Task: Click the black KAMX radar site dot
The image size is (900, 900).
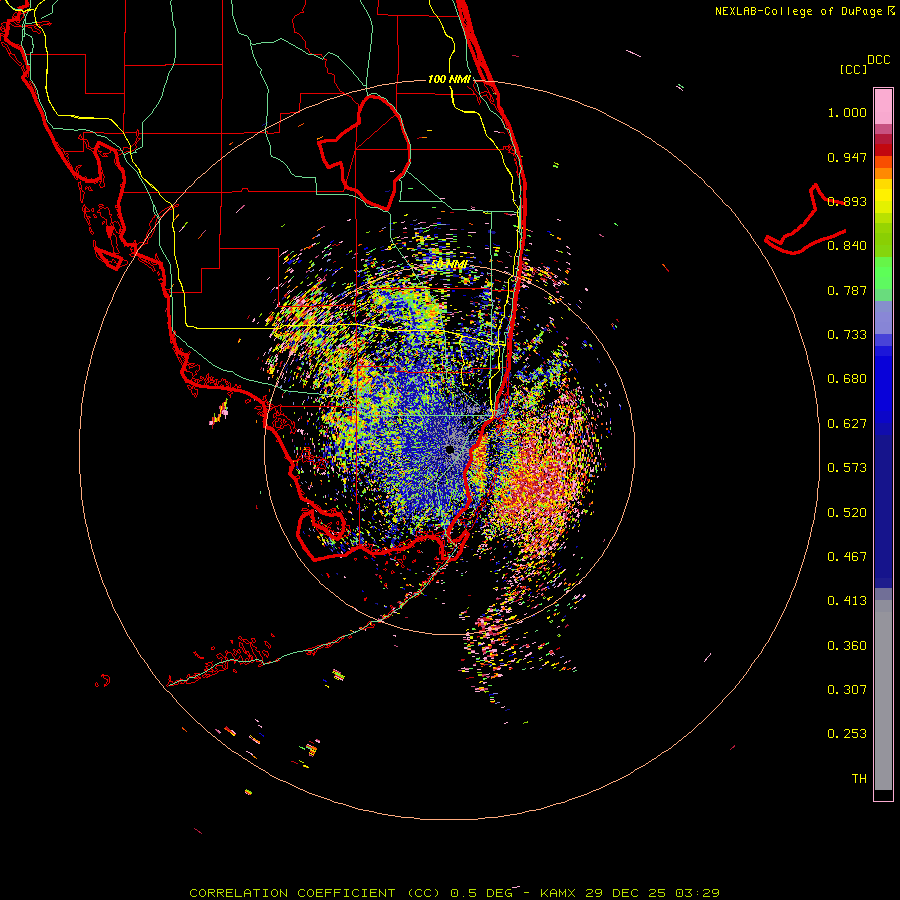Action: [450, 450]
